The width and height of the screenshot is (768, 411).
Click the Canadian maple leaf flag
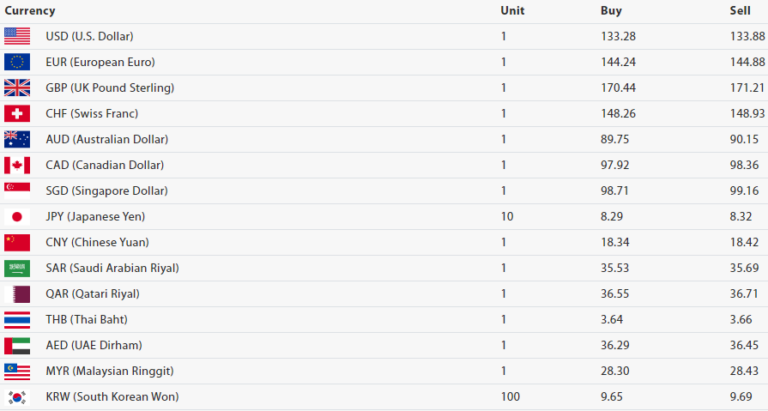click(x=17, y=165)
